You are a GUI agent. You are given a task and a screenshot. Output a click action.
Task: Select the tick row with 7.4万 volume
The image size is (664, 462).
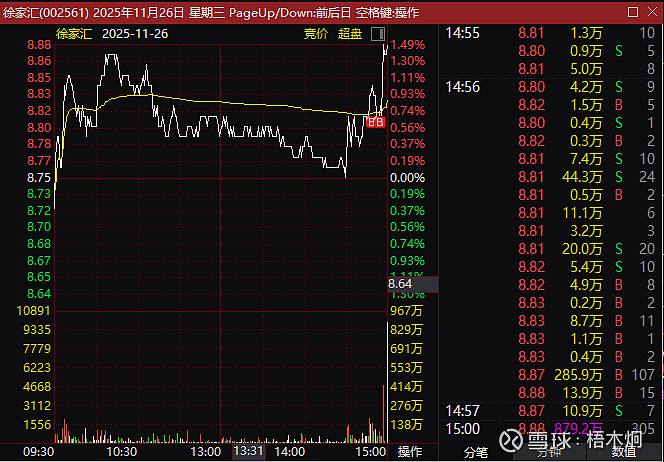[551, 159]
